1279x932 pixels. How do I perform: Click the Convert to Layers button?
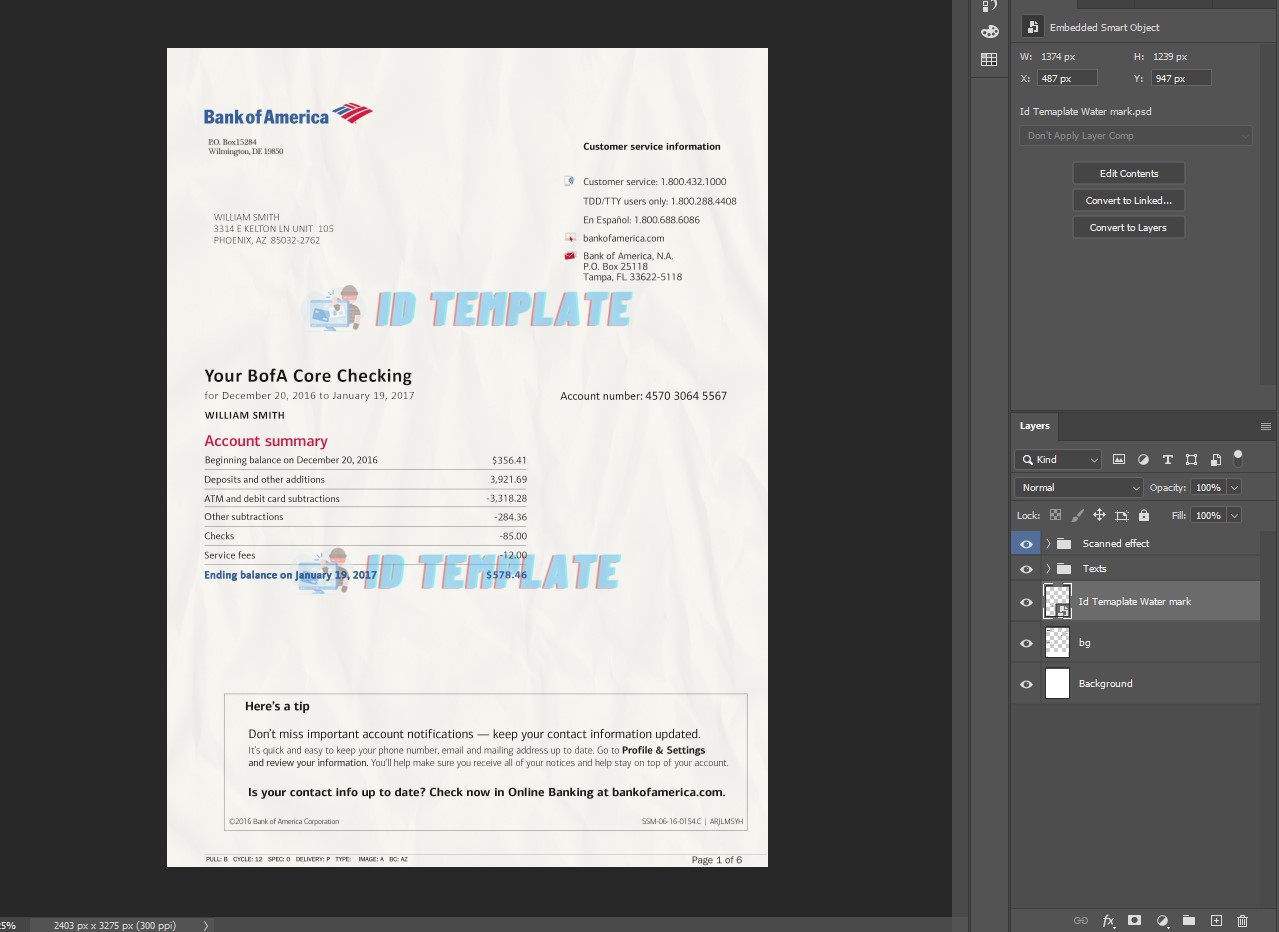click(x=1129, y=227)
